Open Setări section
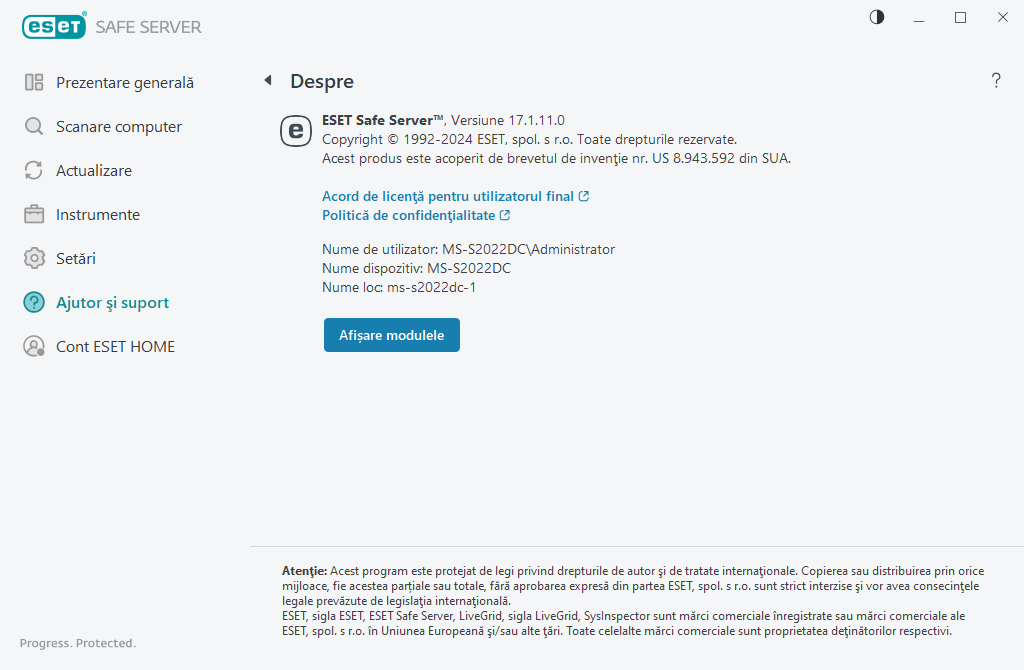 click(x=76, y=259)
